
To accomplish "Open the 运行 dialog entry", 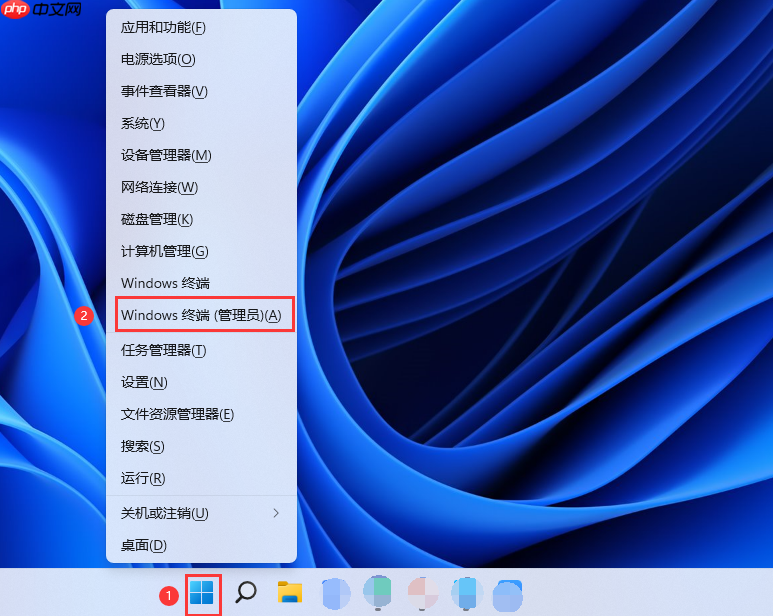I will pyautogui.click(x=143, y=478).
